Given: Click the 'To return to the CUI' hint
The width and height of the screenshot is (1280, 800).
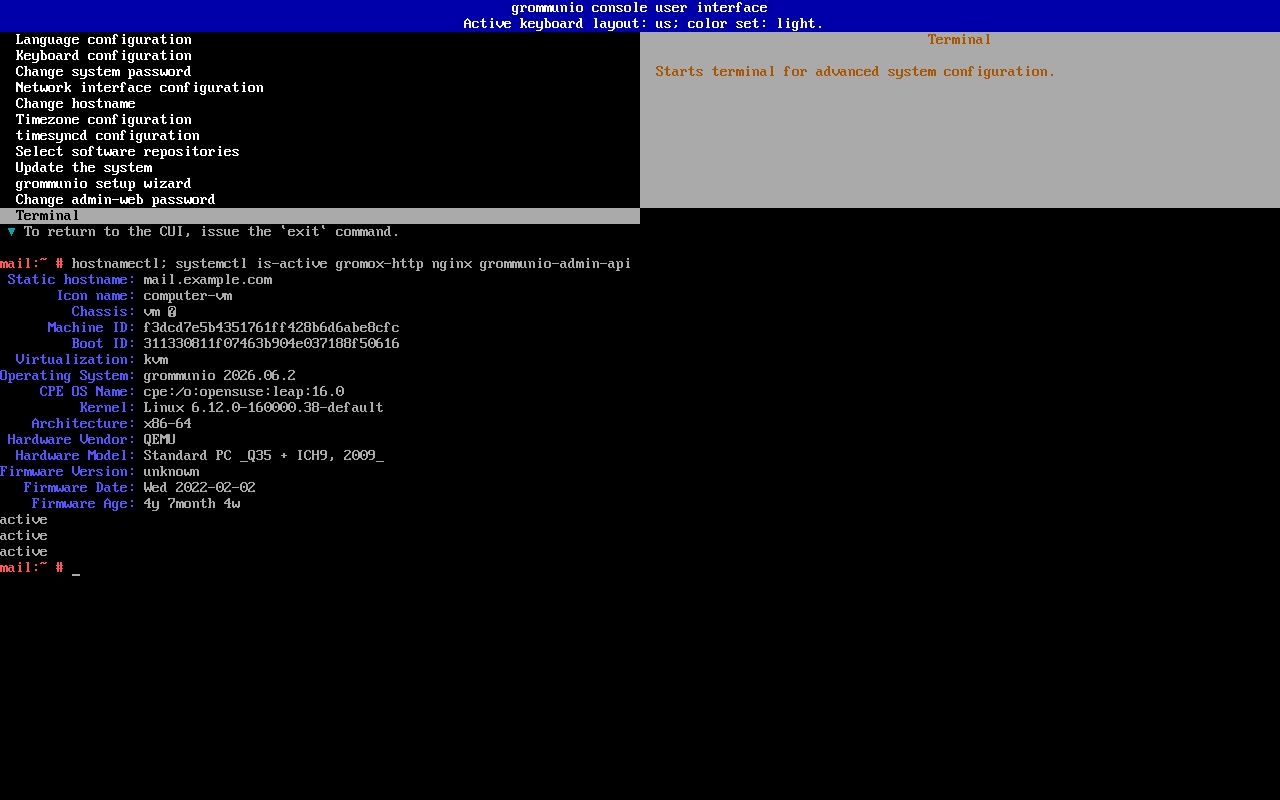Looking at the screenshot, I should [211, 232].
